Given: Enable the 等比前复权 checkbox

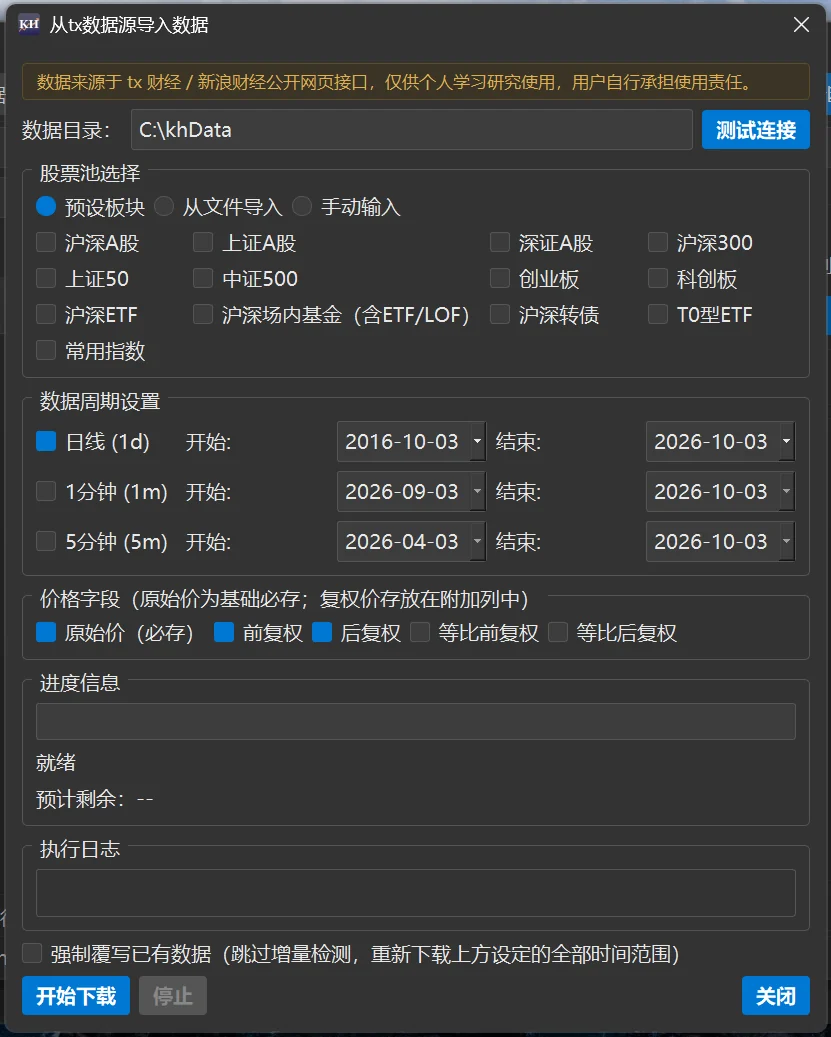Looking at the screenshot, I should [420, 632].
